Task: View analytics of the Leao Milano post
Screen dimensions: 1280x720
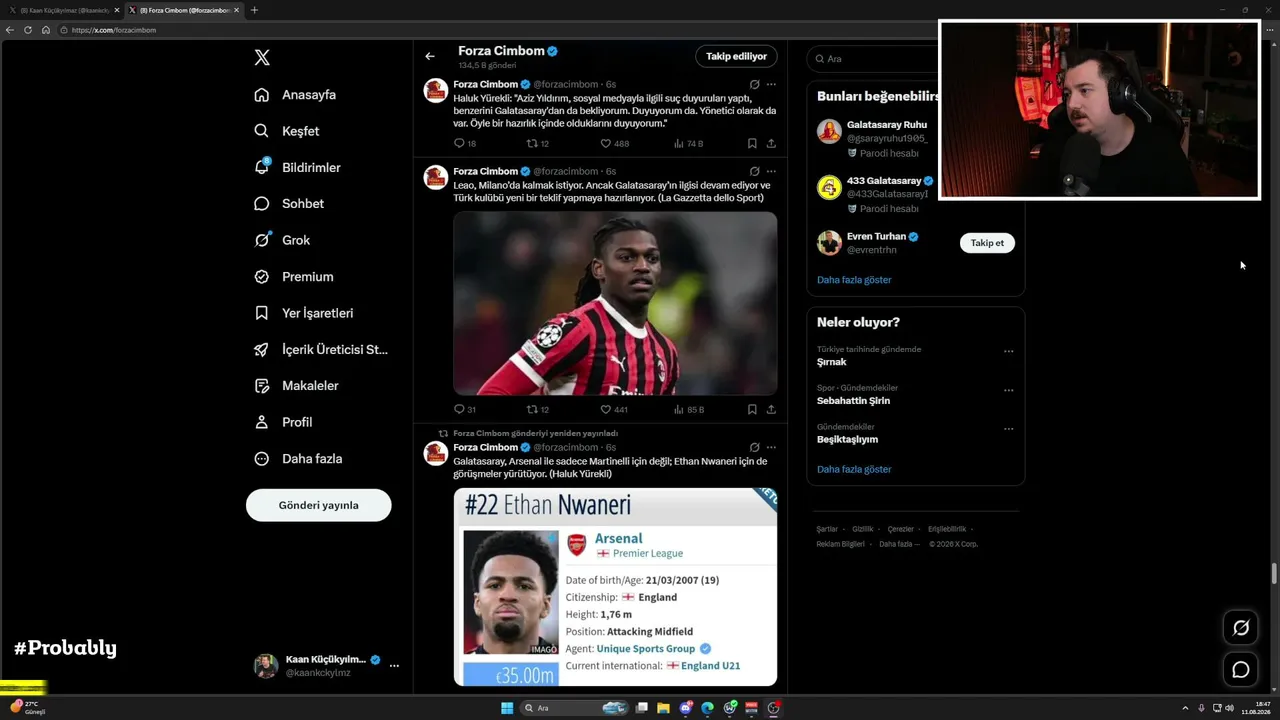Action: (689, 410)
